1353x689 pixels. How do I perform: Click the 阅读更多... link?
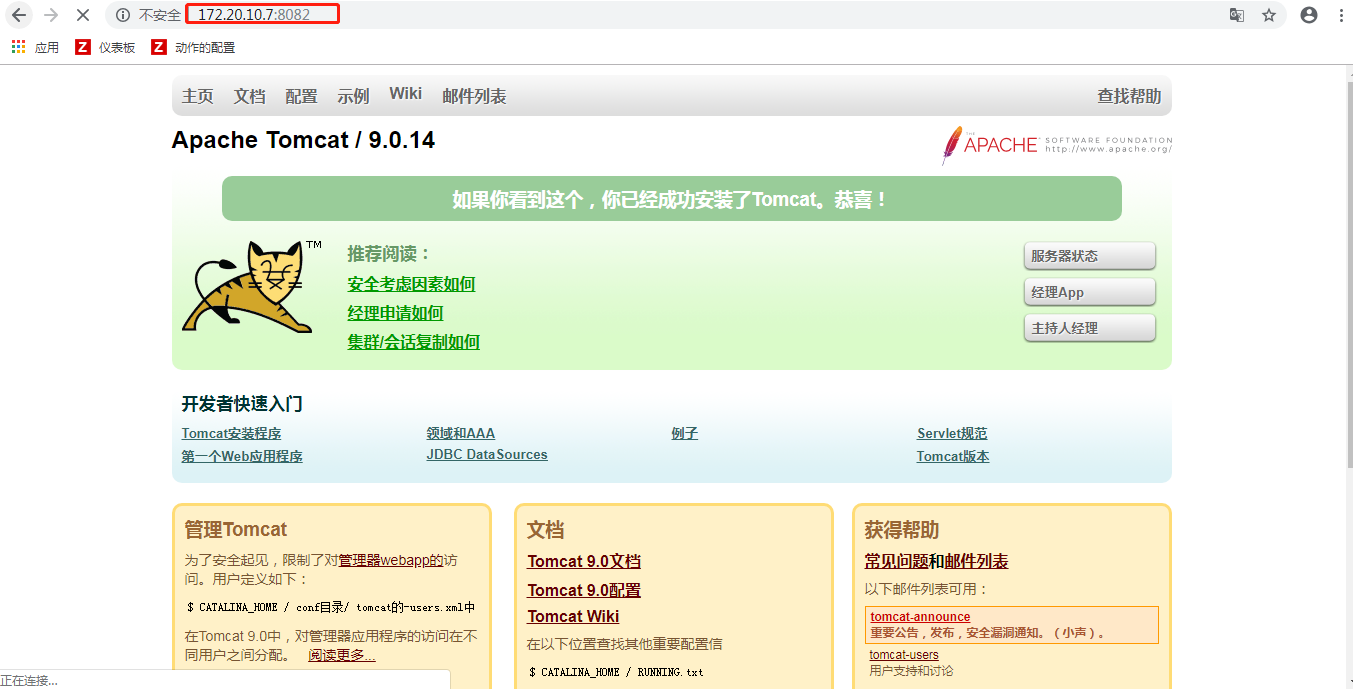pyautogui.click(x=342, y=655)
